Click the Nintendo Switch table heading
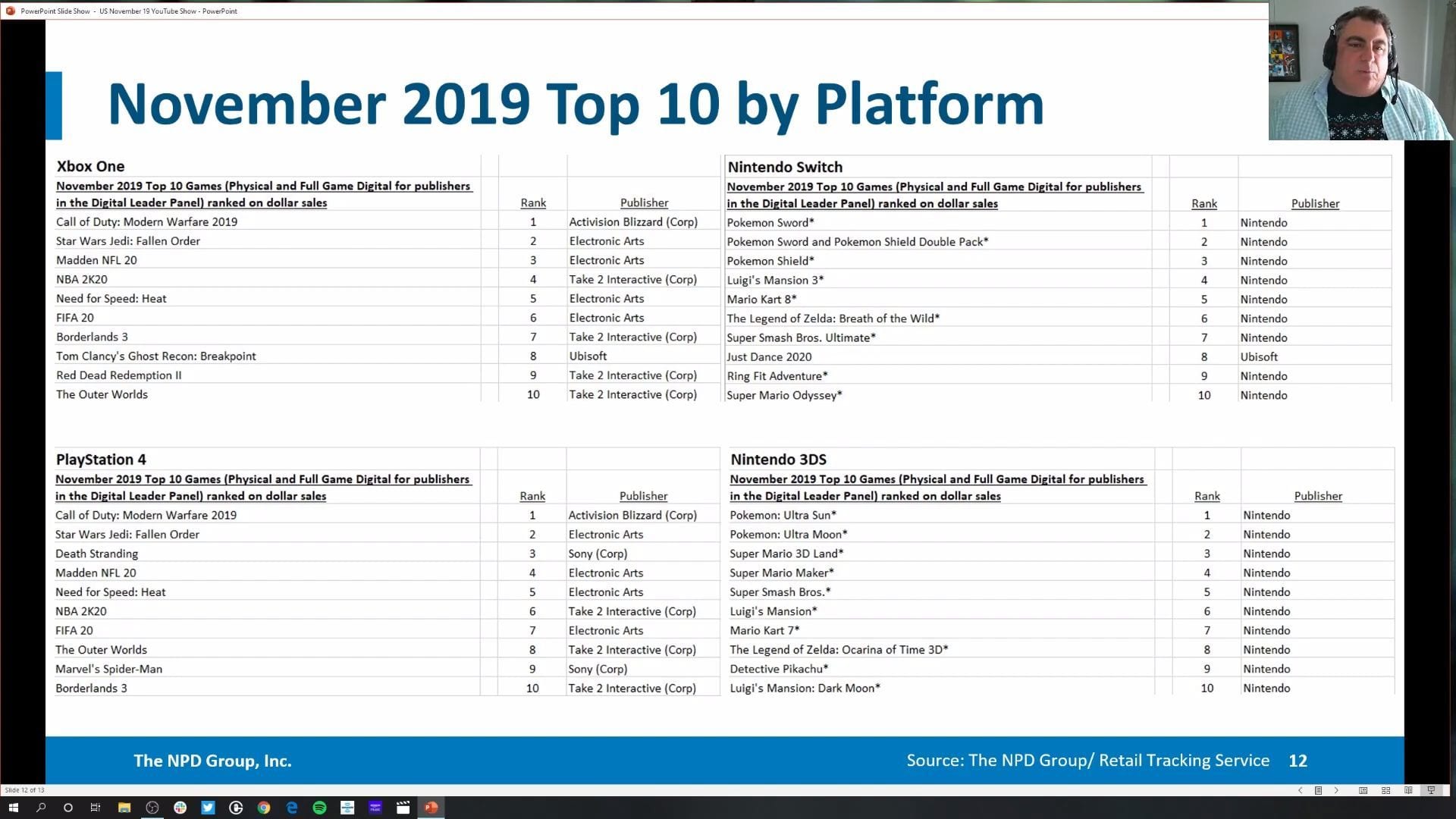This screenshot has height=819, width=1456. [x=785, y=167]
